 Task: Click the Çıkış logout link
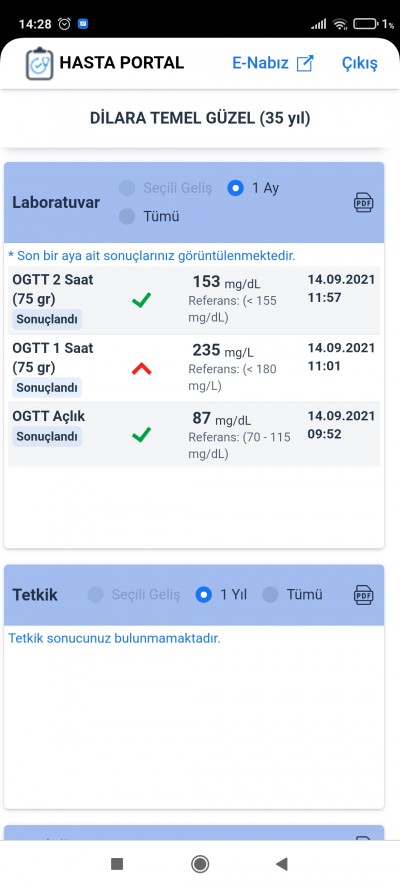coord(359,63)
